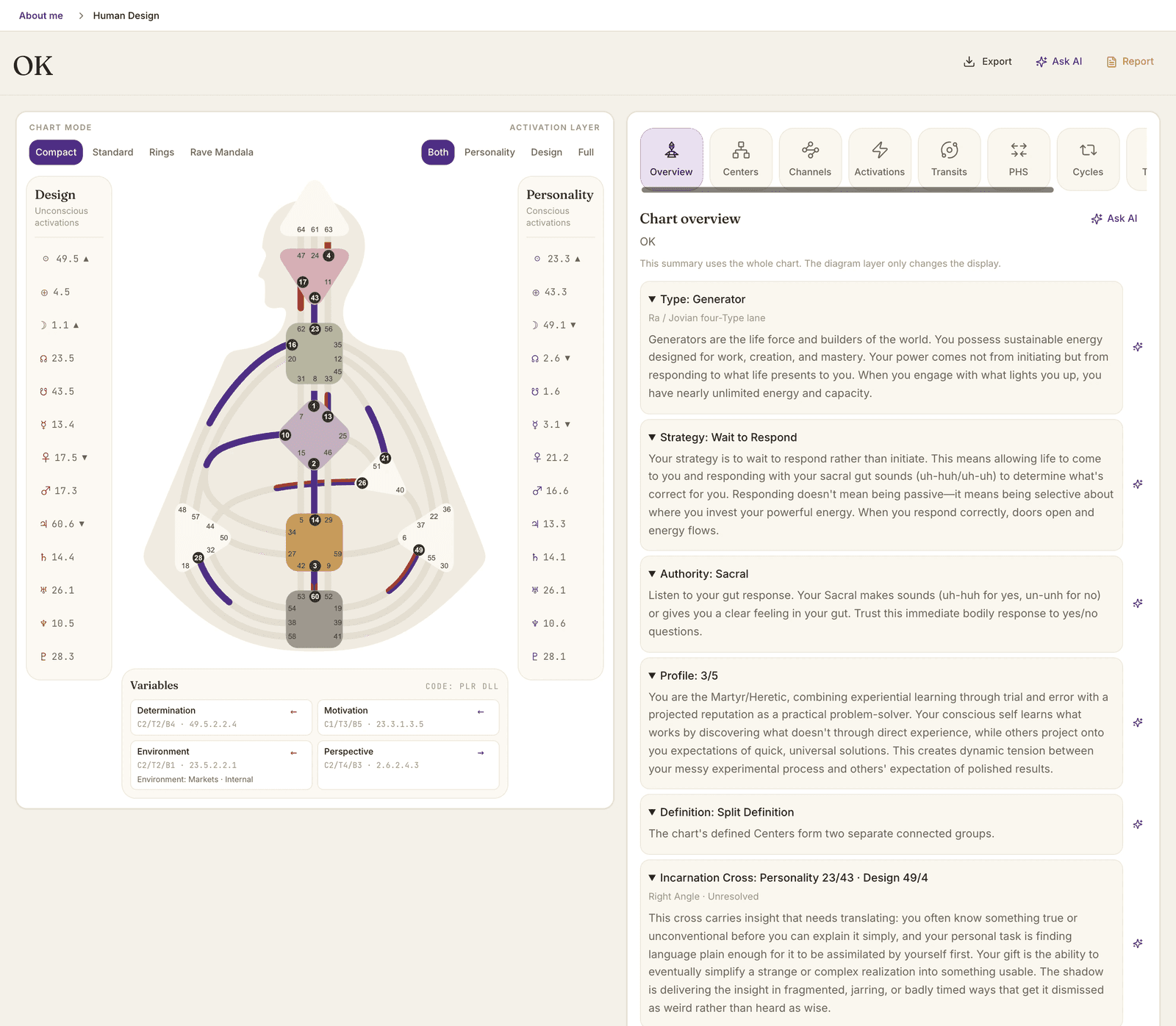Set activation layer to Both
Image resolution: width=1176 pixels, height=1026 pixels.
click(438, 152)
